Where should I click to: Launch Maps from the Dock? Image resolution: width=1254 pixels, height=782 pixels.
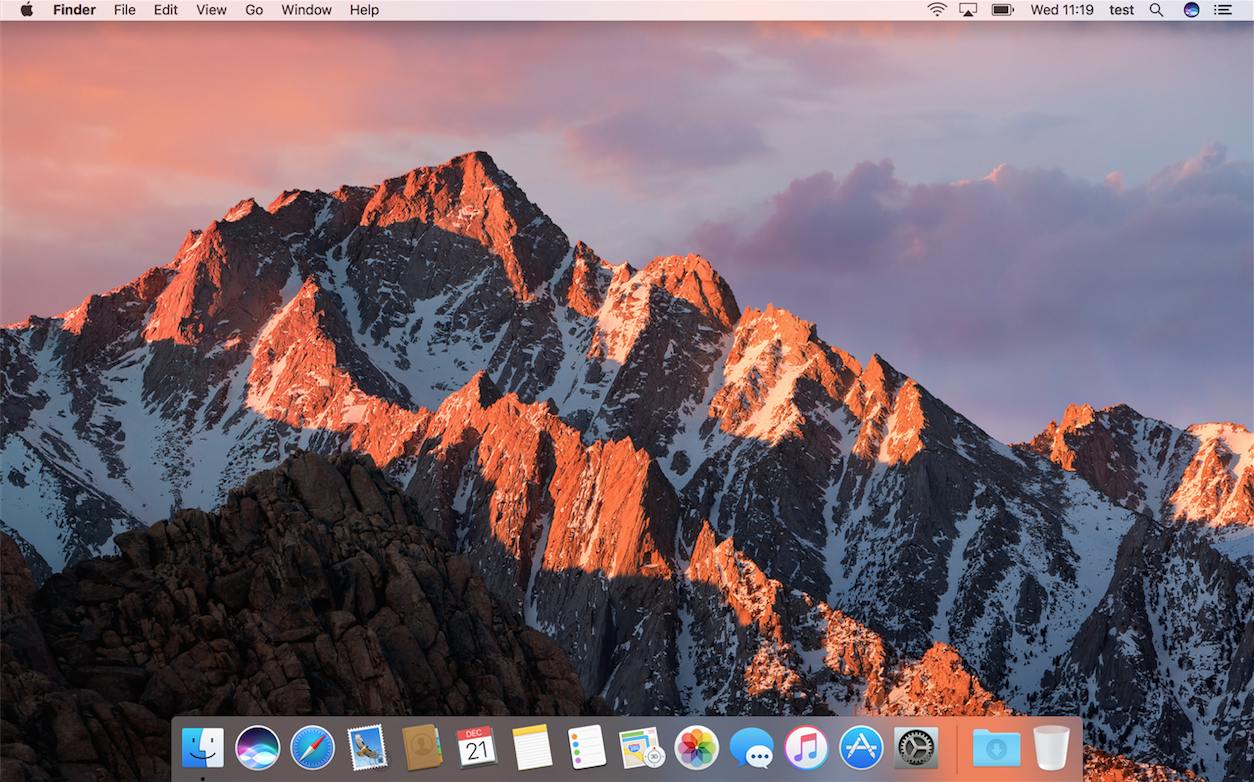pyautogui.click(x=642, y=747)
